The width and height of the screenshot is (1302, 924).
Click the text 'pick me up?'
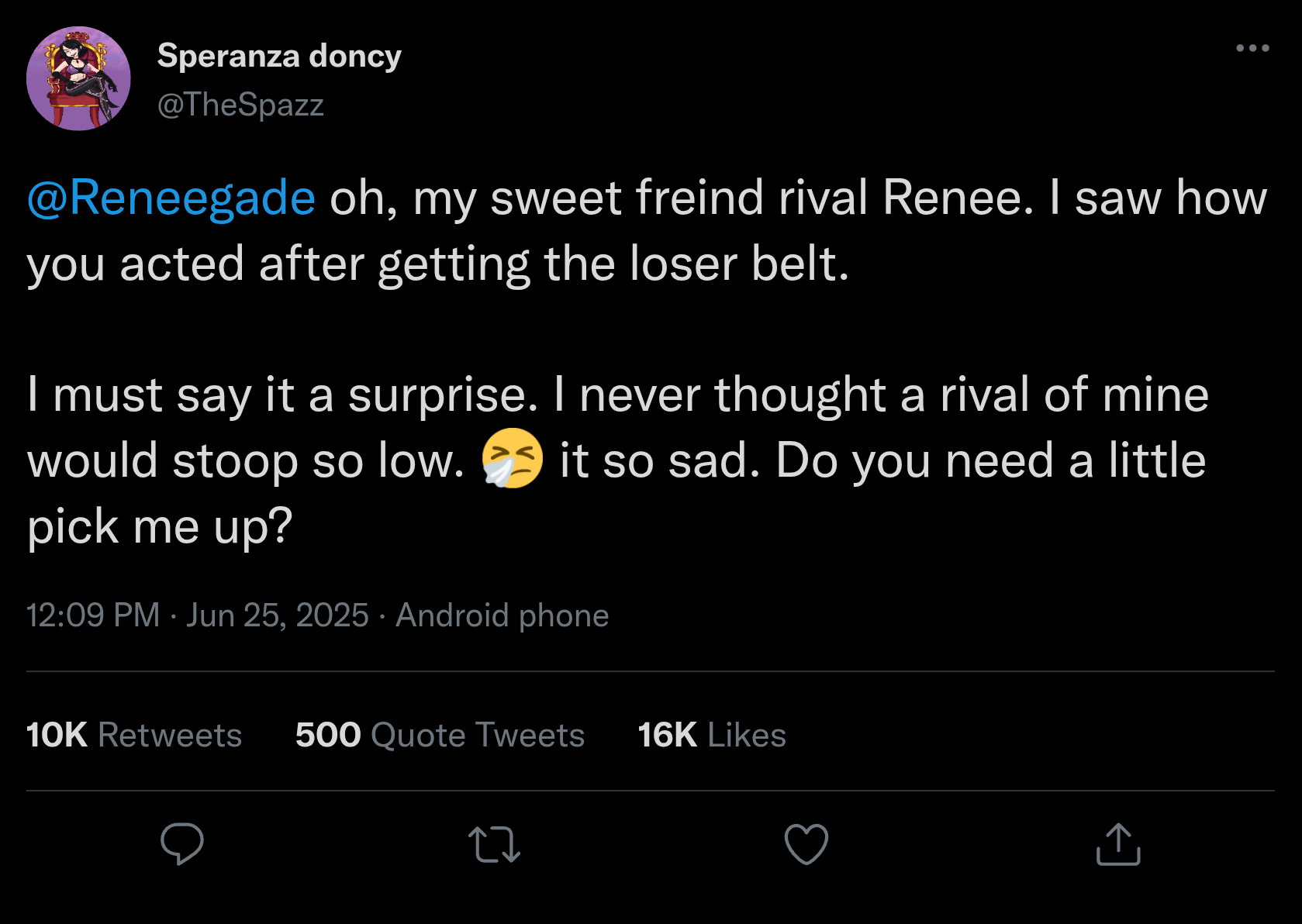tap(160, 527)
